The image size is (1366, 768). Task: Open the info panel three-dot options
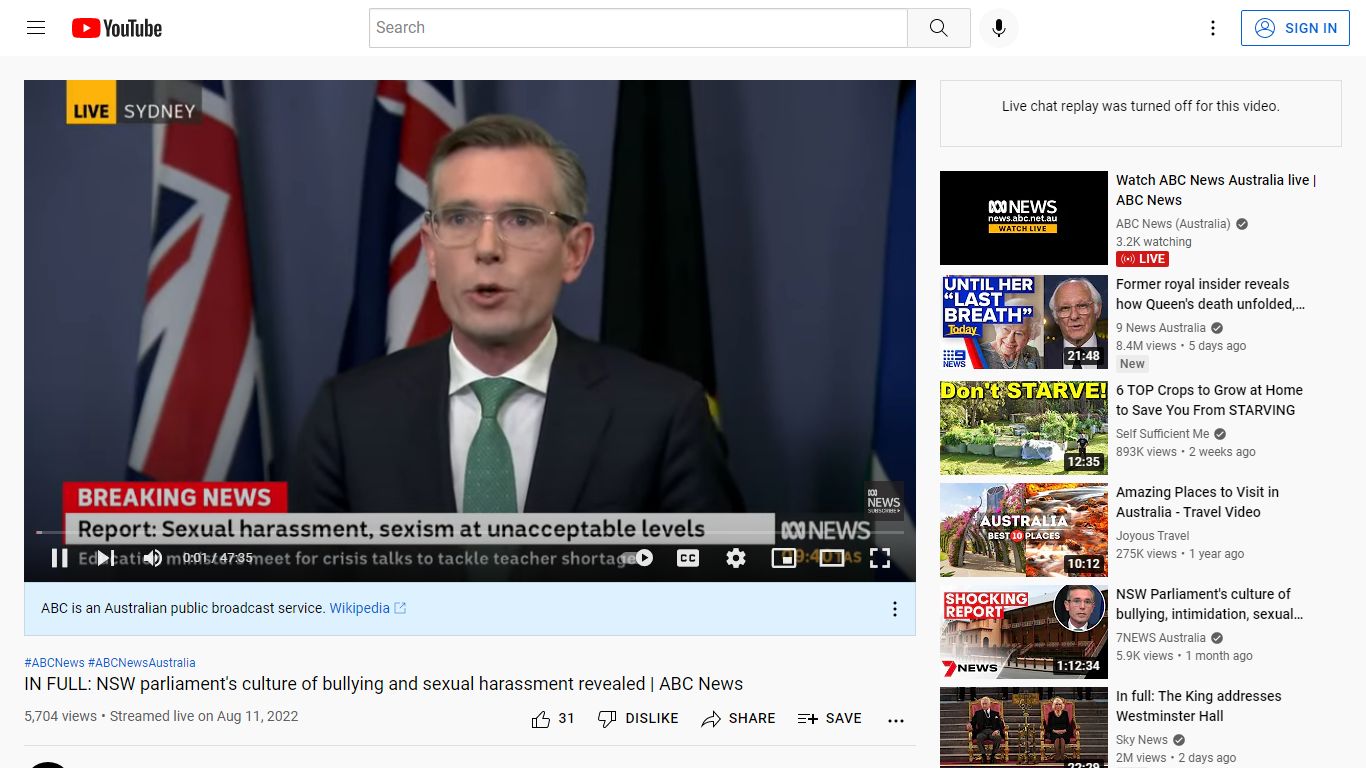point(895,609)
